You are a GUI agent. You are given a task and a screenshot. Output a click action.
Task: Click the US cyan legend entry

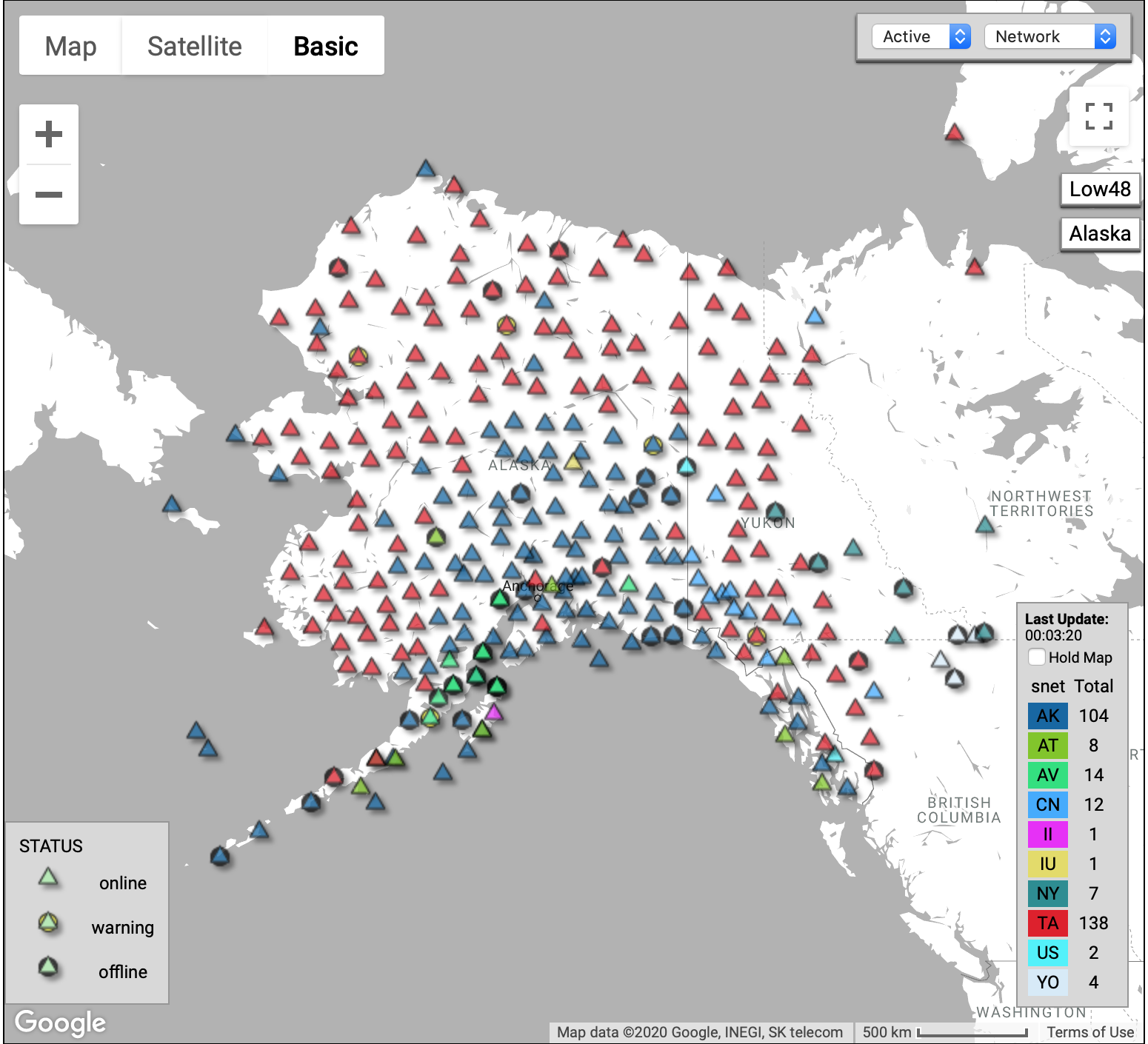(1047, 952)
